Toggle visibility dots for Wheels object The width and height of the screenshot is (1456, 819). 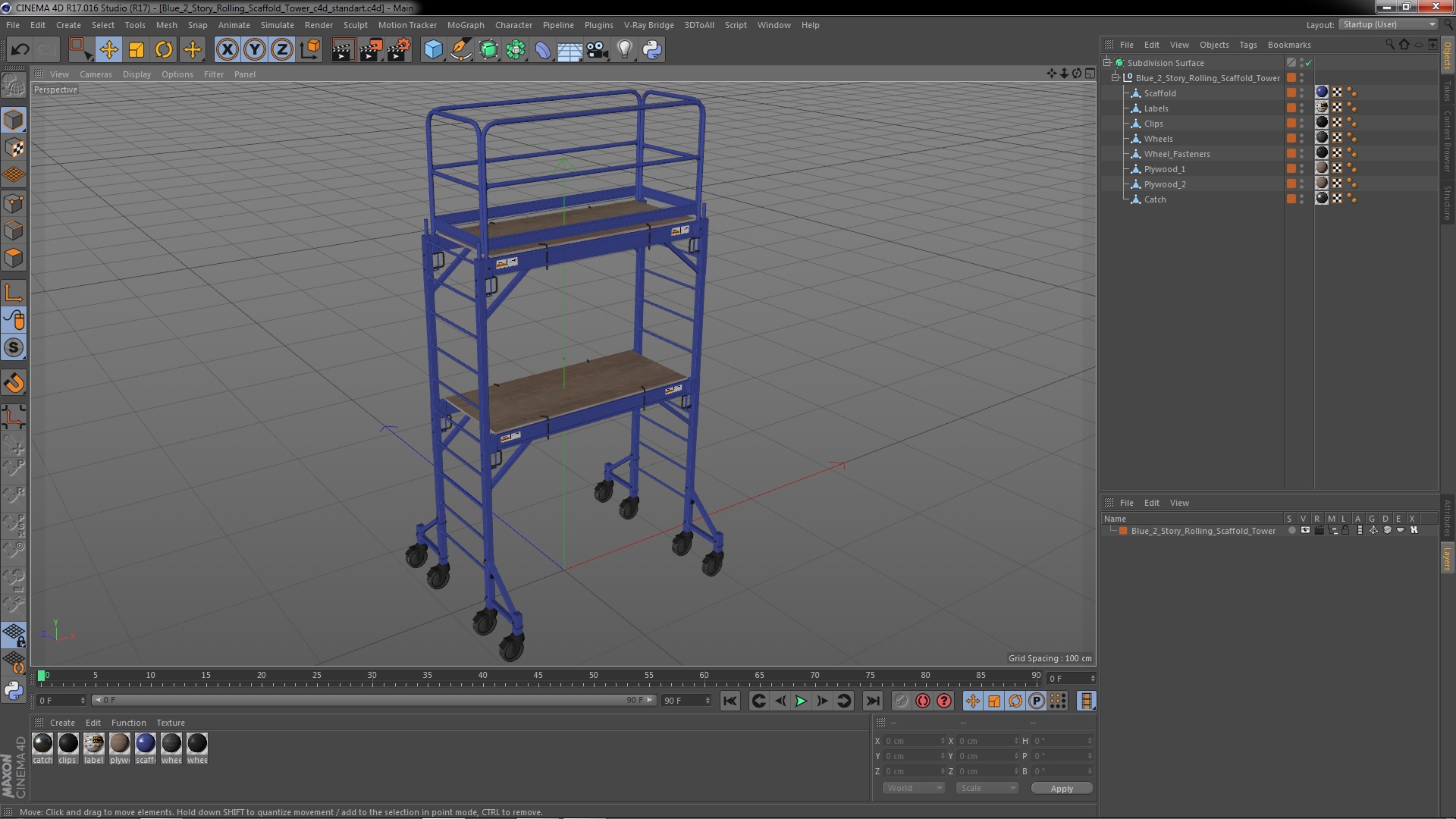click(x=1302, y=138)
